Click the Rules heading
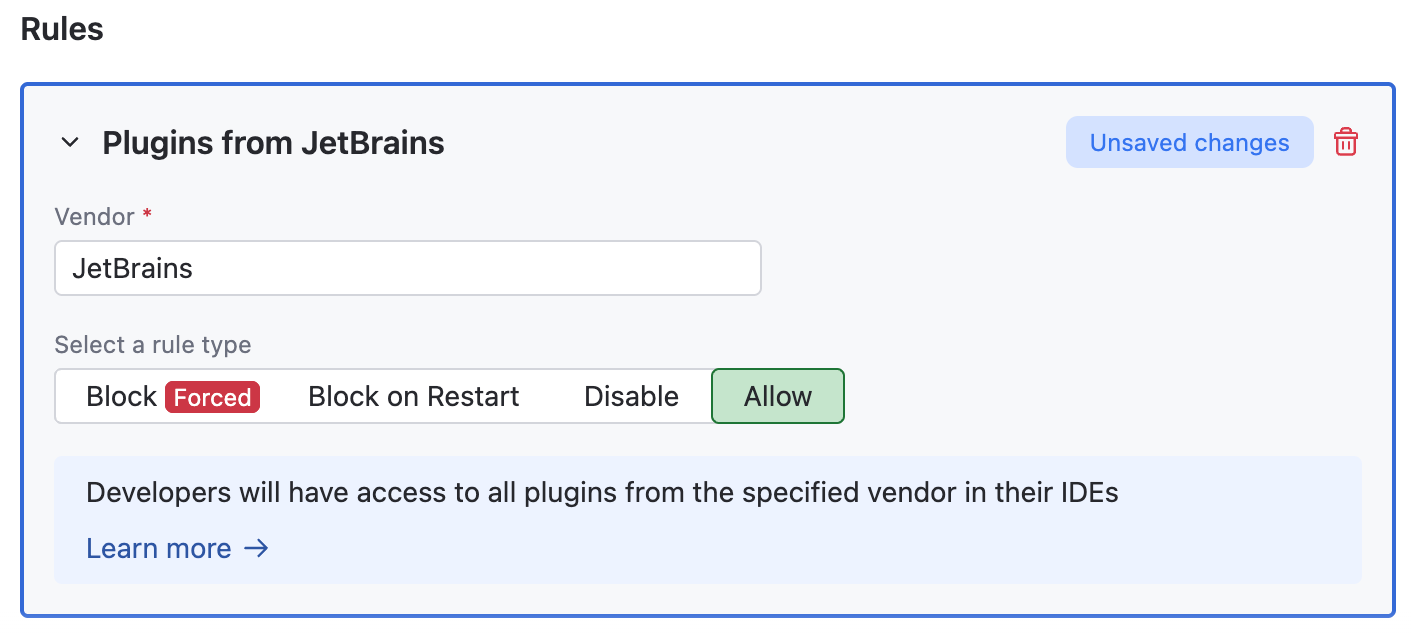 coord(61,29)
